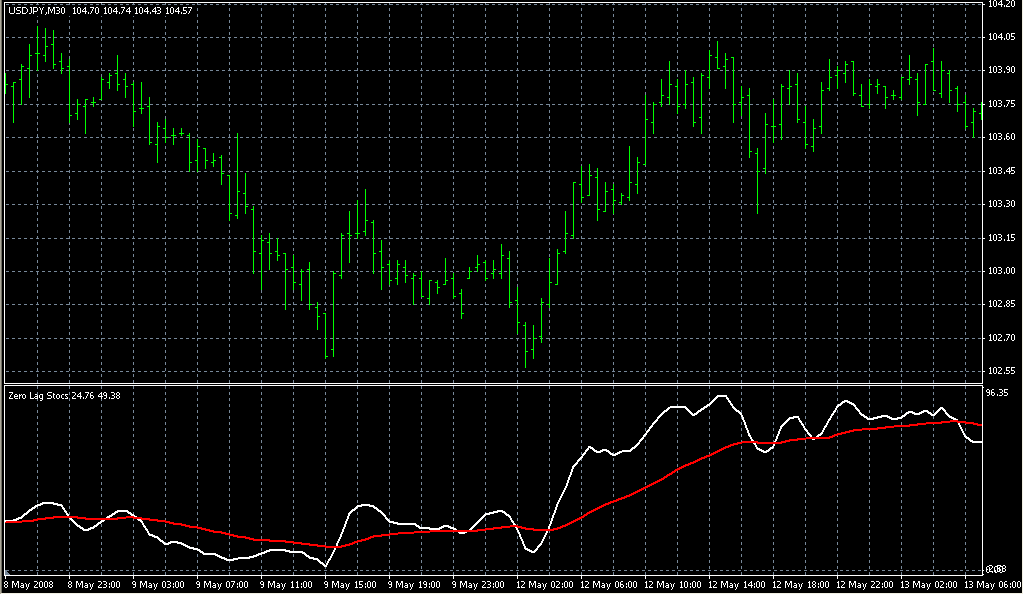Select the 12 May 14:00 time label
This screenshot has width=1024, height=594.
pyautogui.click(x=737, y=585)
